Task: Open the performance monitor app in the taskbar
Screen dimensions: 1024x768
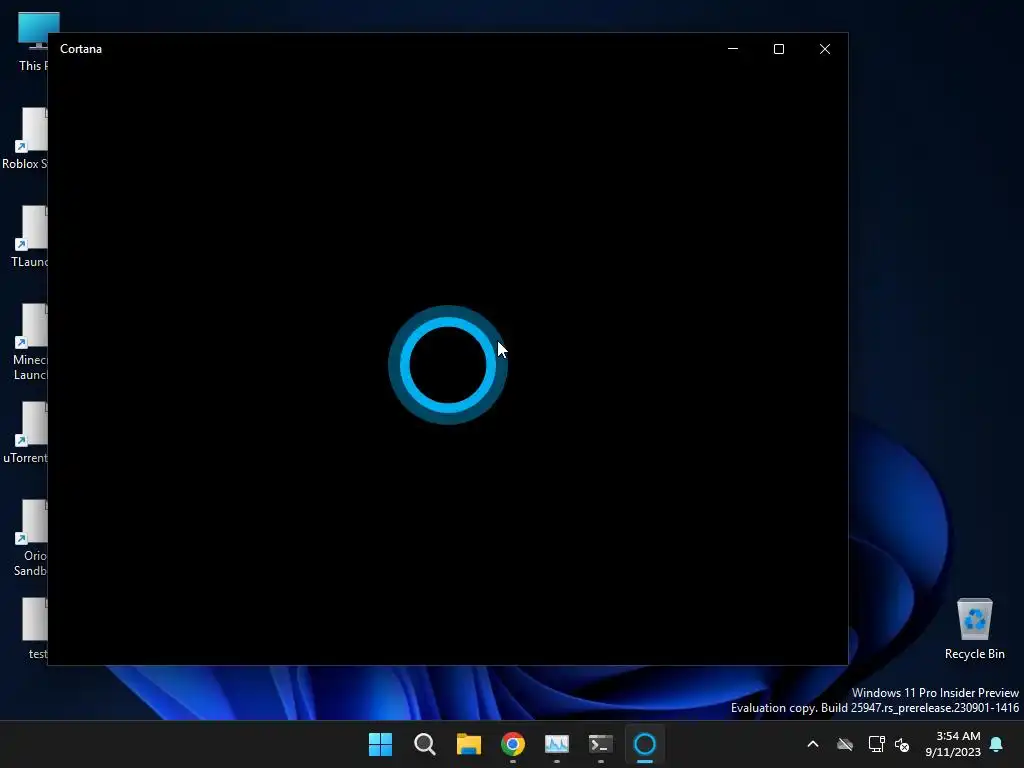Action: pos(556,744)
